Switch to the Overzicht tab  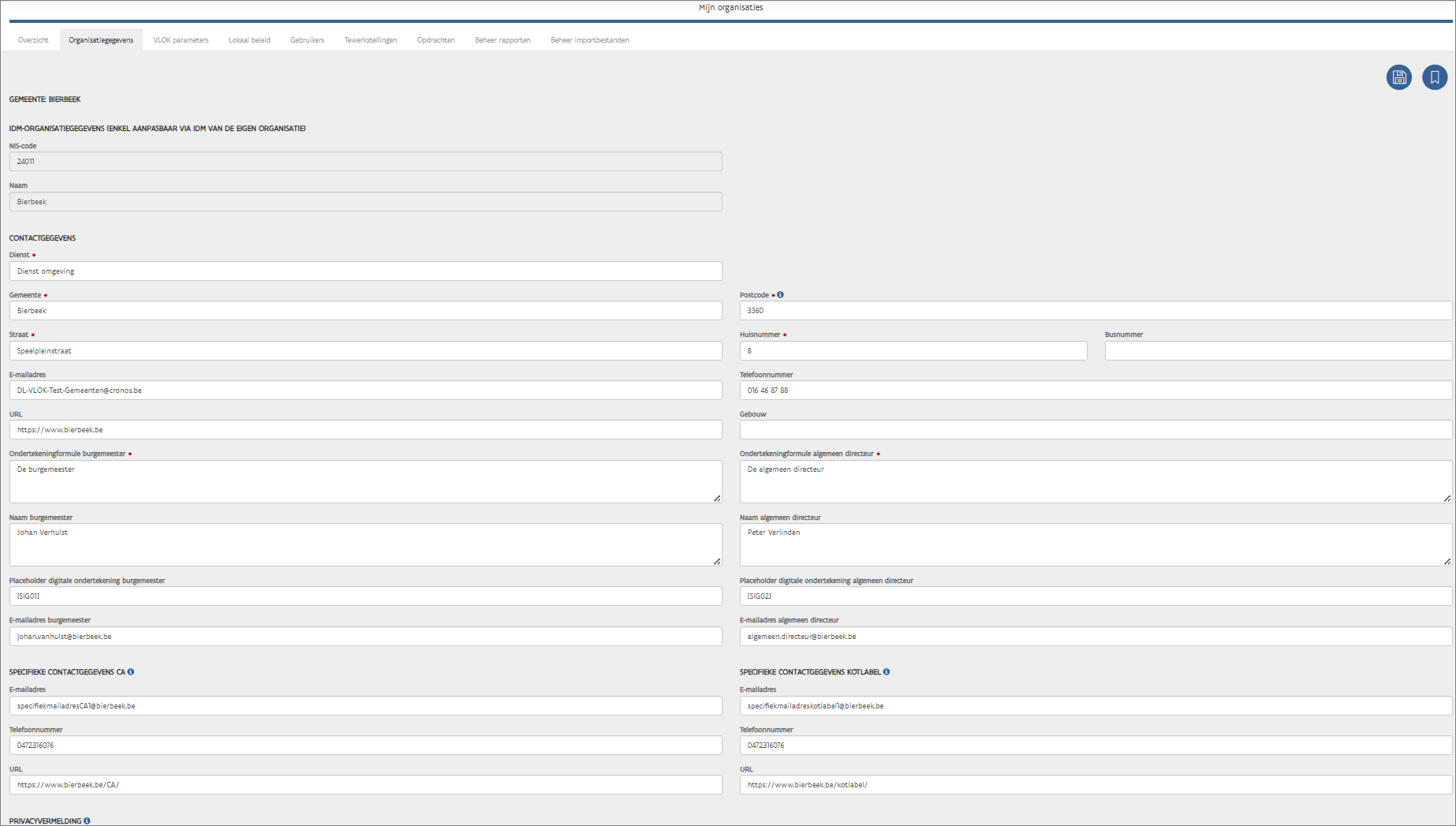click(x=33, y=40)
